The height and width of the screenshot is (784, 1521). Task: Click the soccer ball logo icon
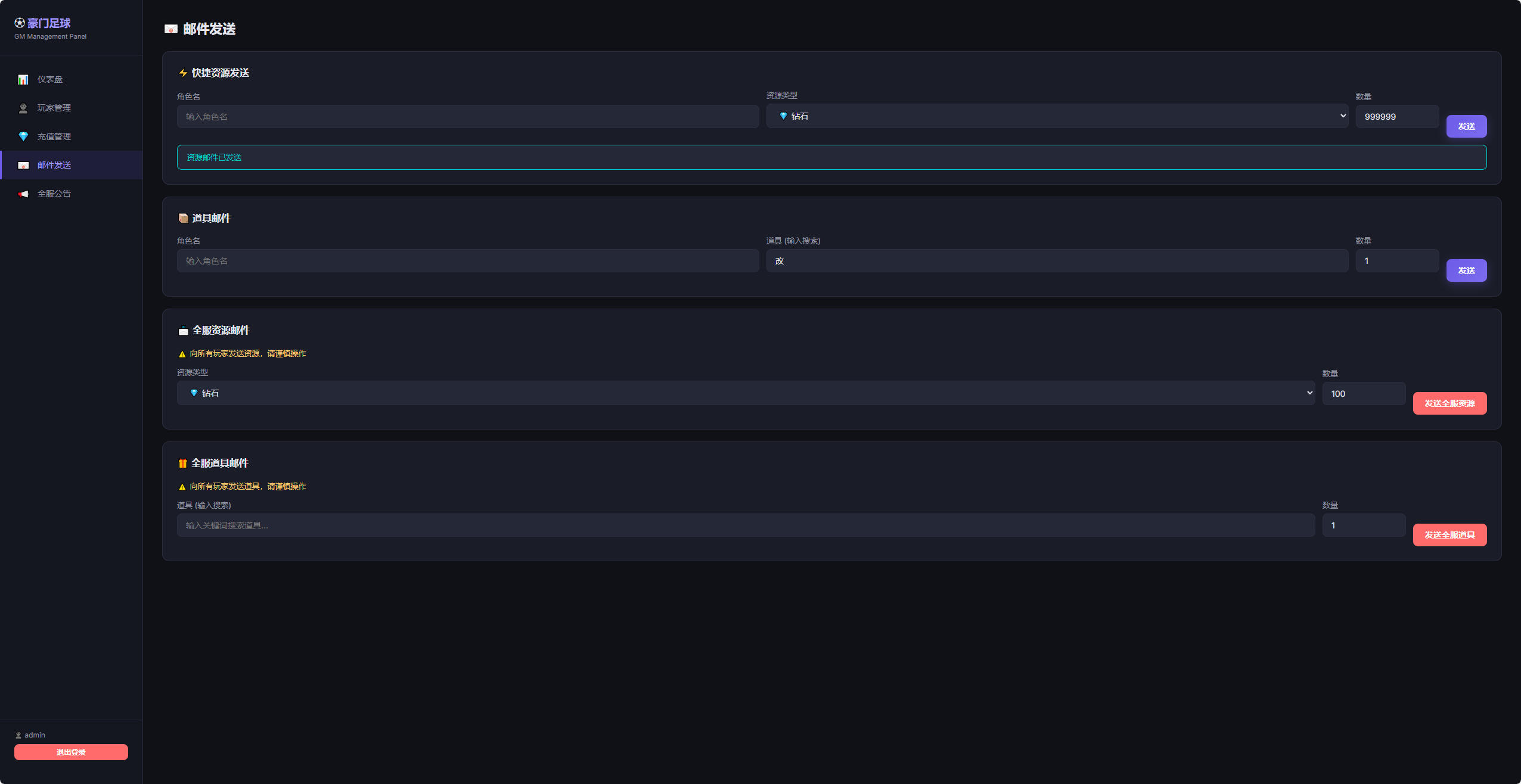(x=20, y=23)
